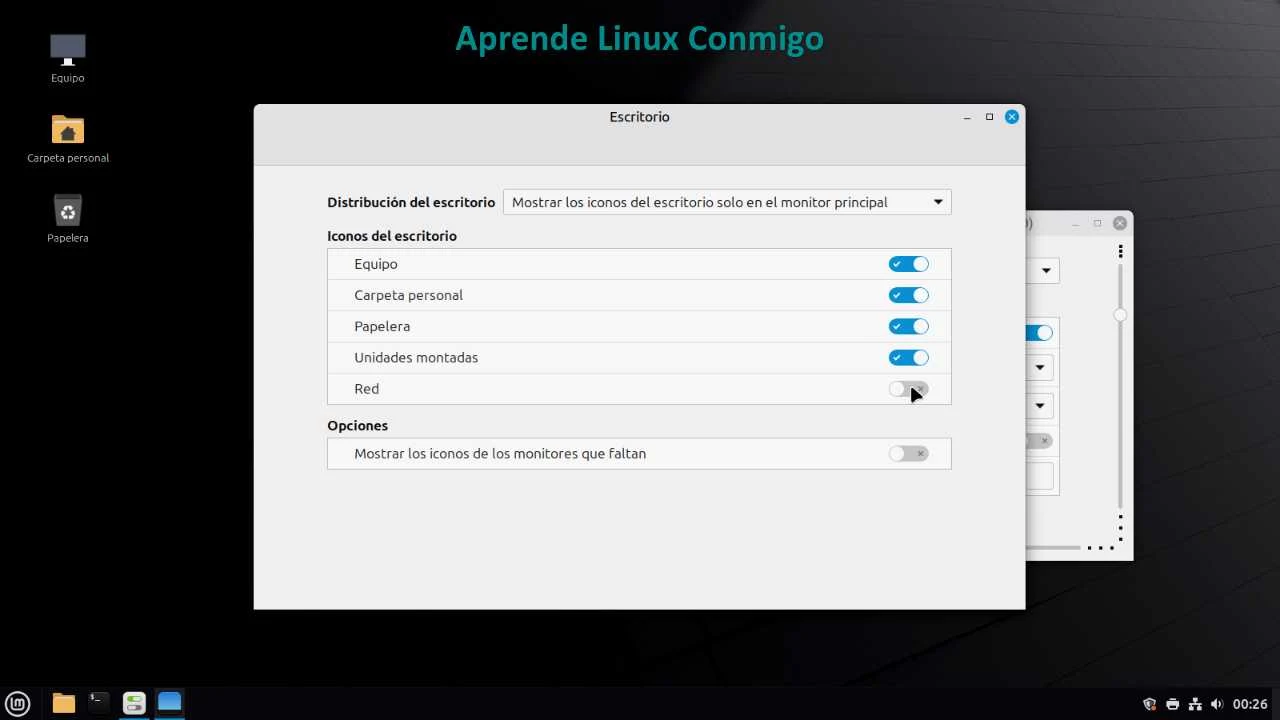The width and height of the screenshot is (1280, 720).
Task: Open the Distribución del escritorio dropdown
Action: [727, 202]
